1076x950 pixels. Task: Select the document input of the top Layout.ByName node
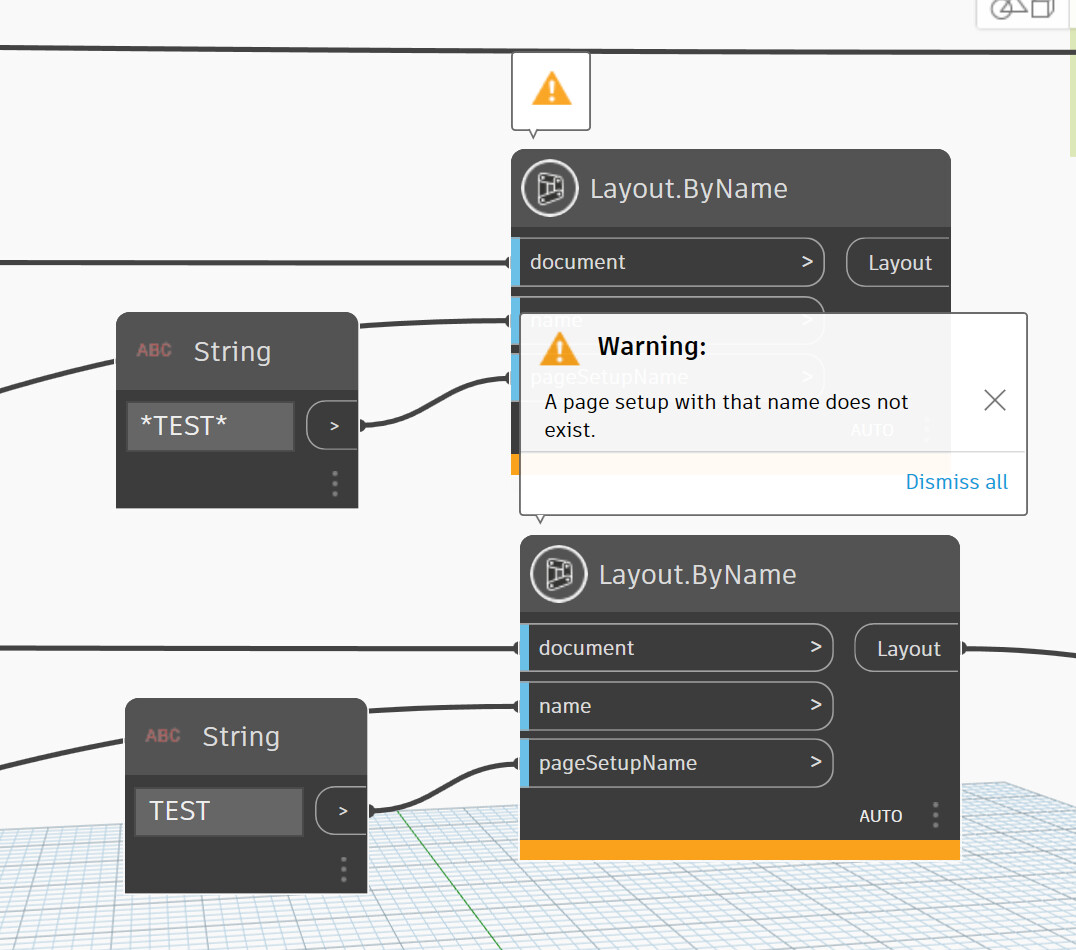668,262
